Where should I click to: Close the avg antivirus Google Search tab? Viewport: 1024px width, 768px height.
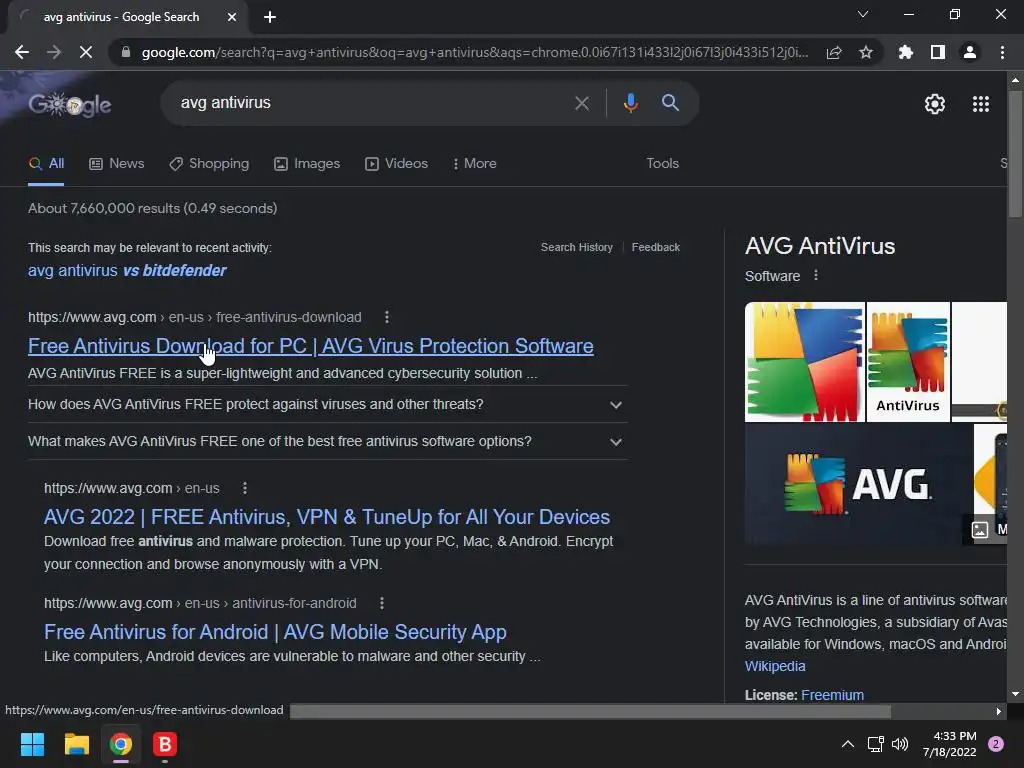232,17
